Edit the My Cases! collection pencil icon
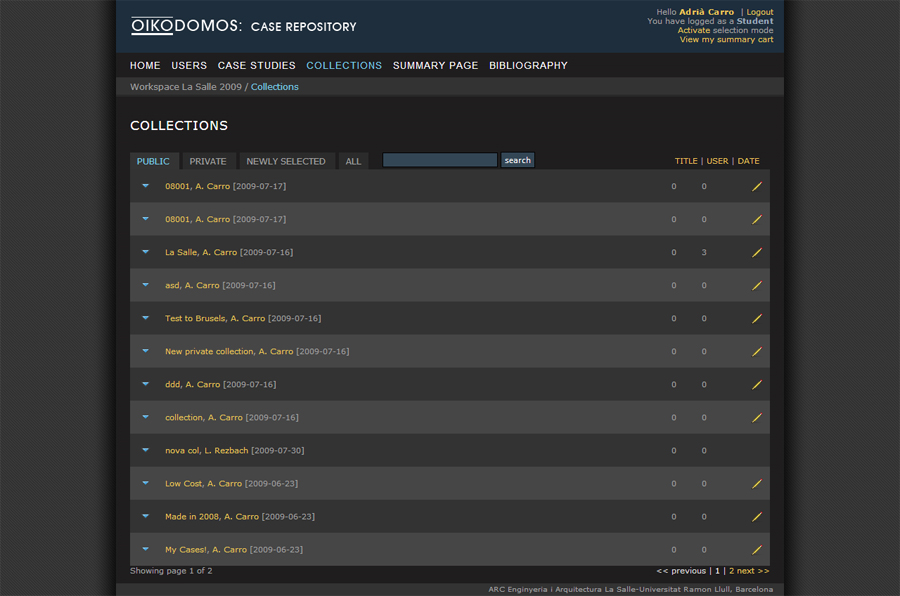The height and width of the screenshot is (596, 900). coord(757,549)
